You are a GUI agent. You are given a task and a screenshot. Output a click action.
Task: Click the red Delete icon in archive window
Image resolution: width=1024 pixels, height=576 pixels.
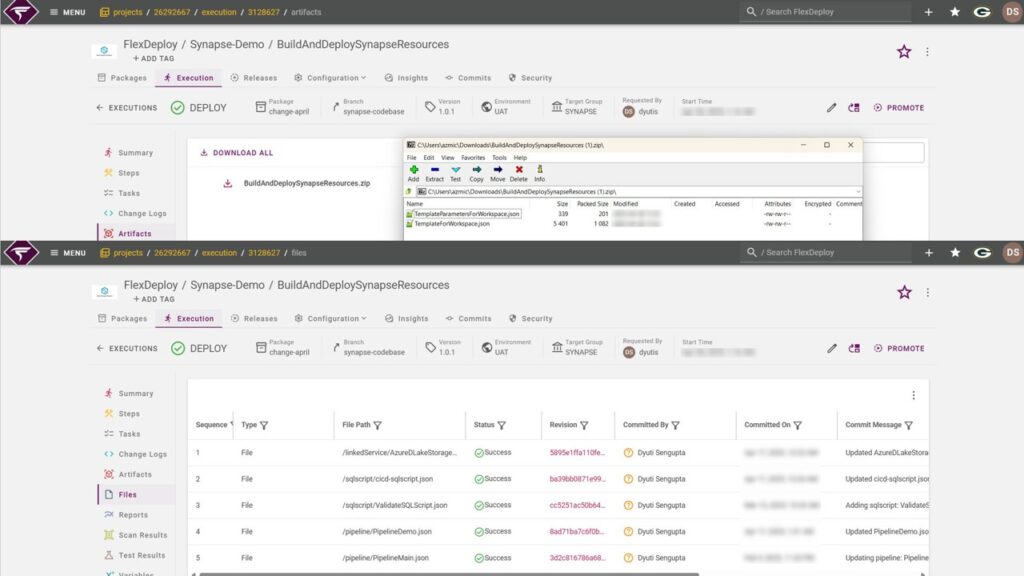coord(519,170)
